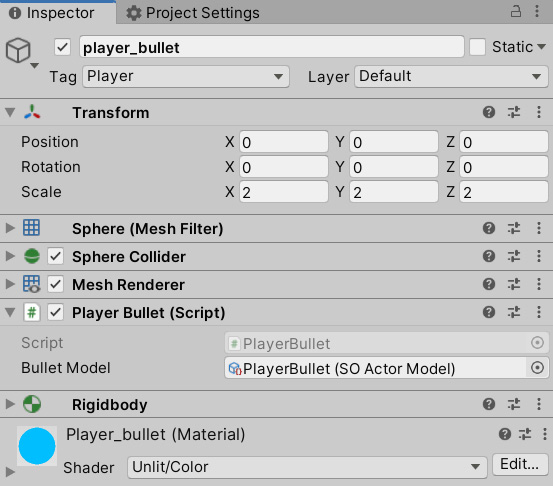The image size is (553, 486).
Task: Click the material Edit... button
Action: (x=520, y=465)
